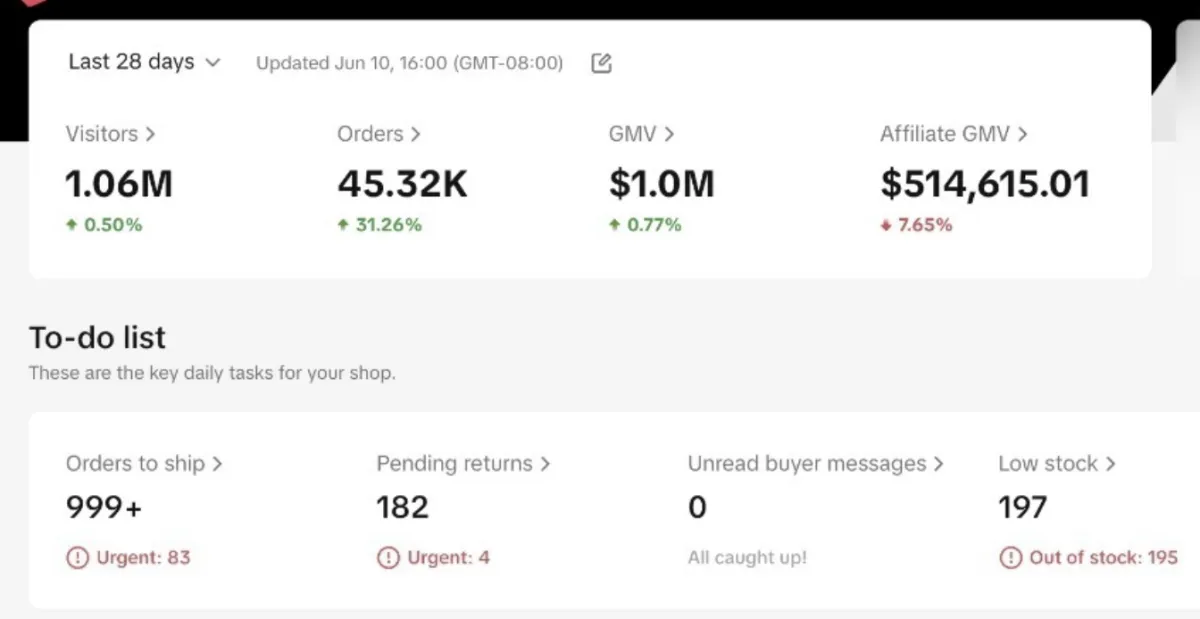Open the Last 28 days date range dropdown
This screenshot has height=619, width=1200.
pos(144,62)
